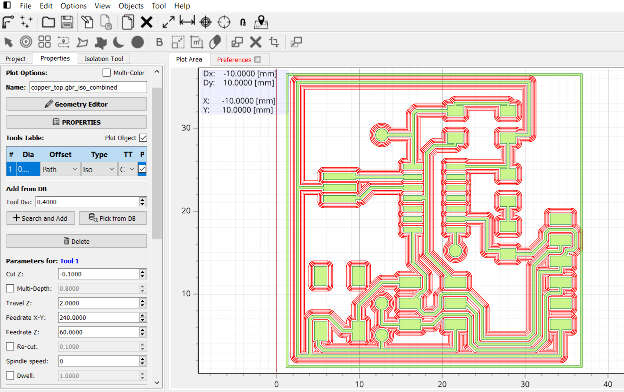Click the Move tool icon at toolbar end
624x392 pixels.
tap(296, 42)
